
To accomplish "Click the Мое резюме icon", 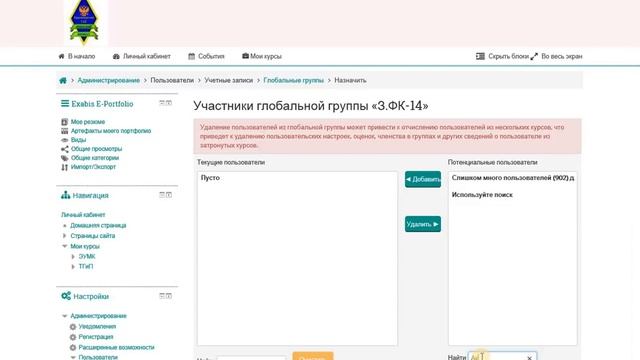I will pos(64,122).
